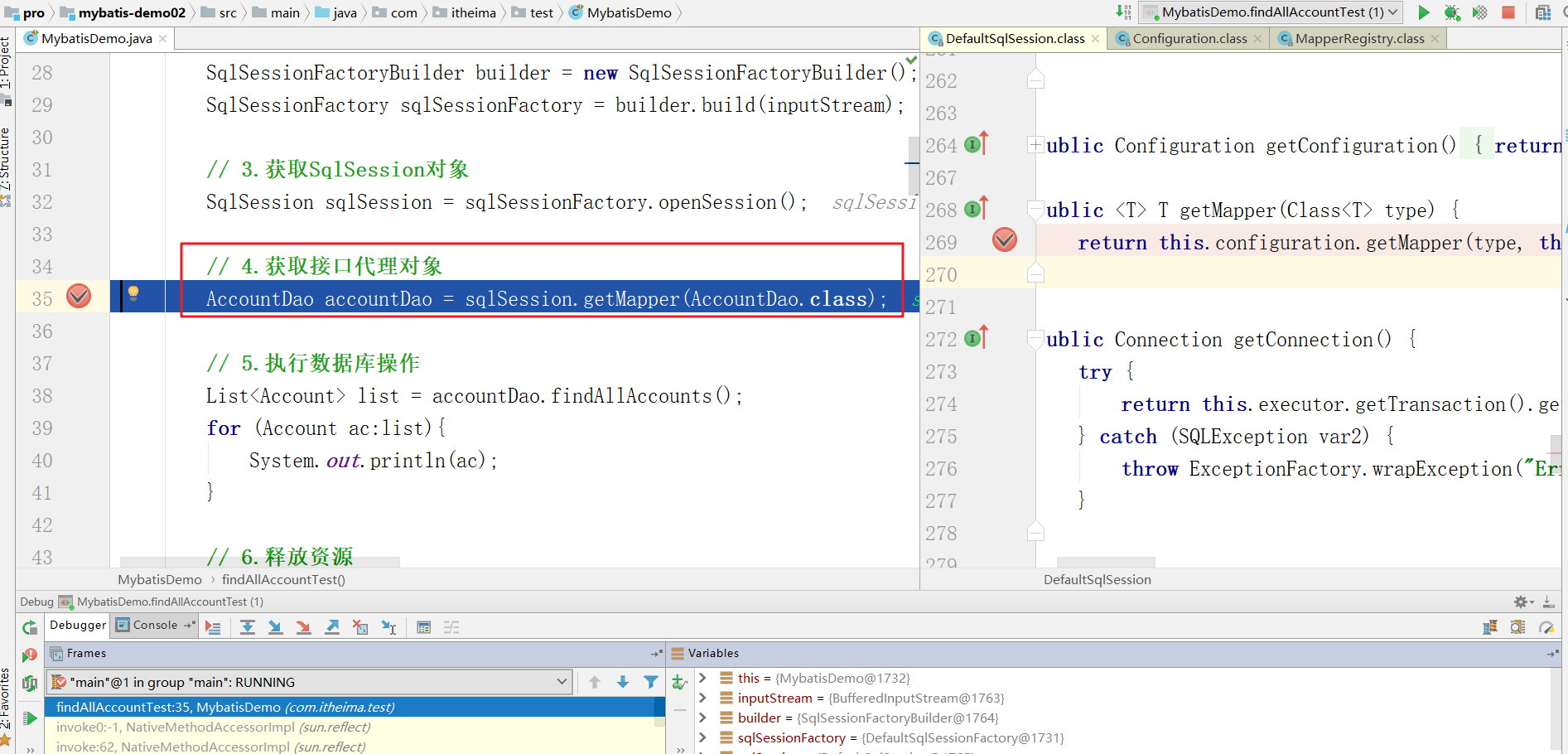This screenshot has height=754, width=1568.
Task: Expand the inputStream variable node
Action: tap(702, 698)
